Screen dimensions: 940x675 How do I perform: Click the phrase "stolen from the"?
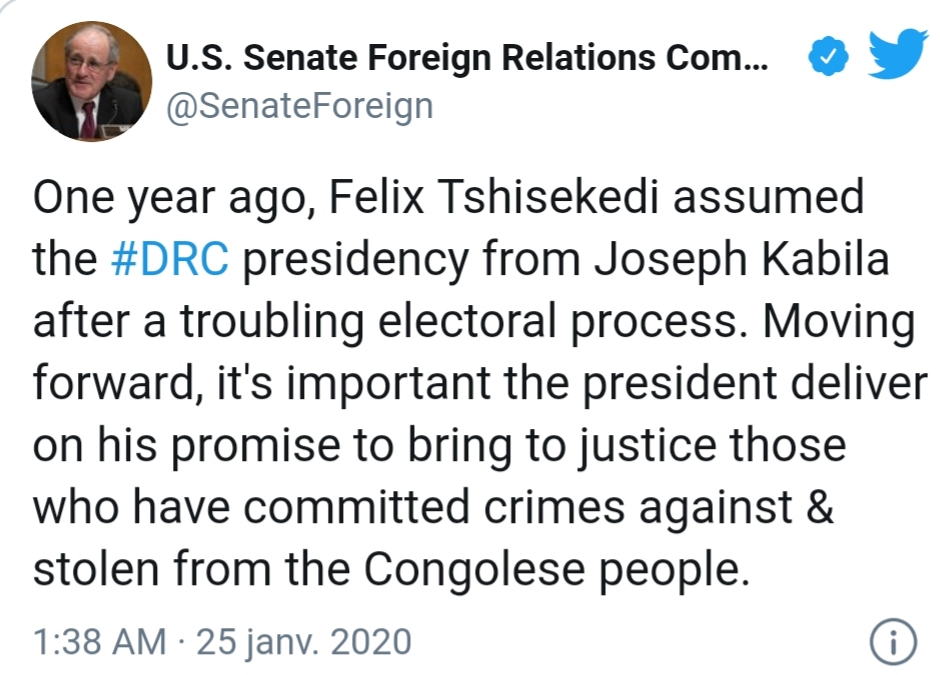pos(191,568)
